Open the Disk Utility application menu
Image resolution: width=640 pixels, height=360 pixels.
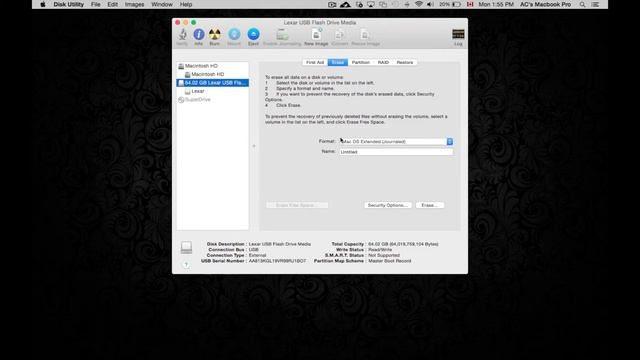pyautogui.click(x=69, y=4)
